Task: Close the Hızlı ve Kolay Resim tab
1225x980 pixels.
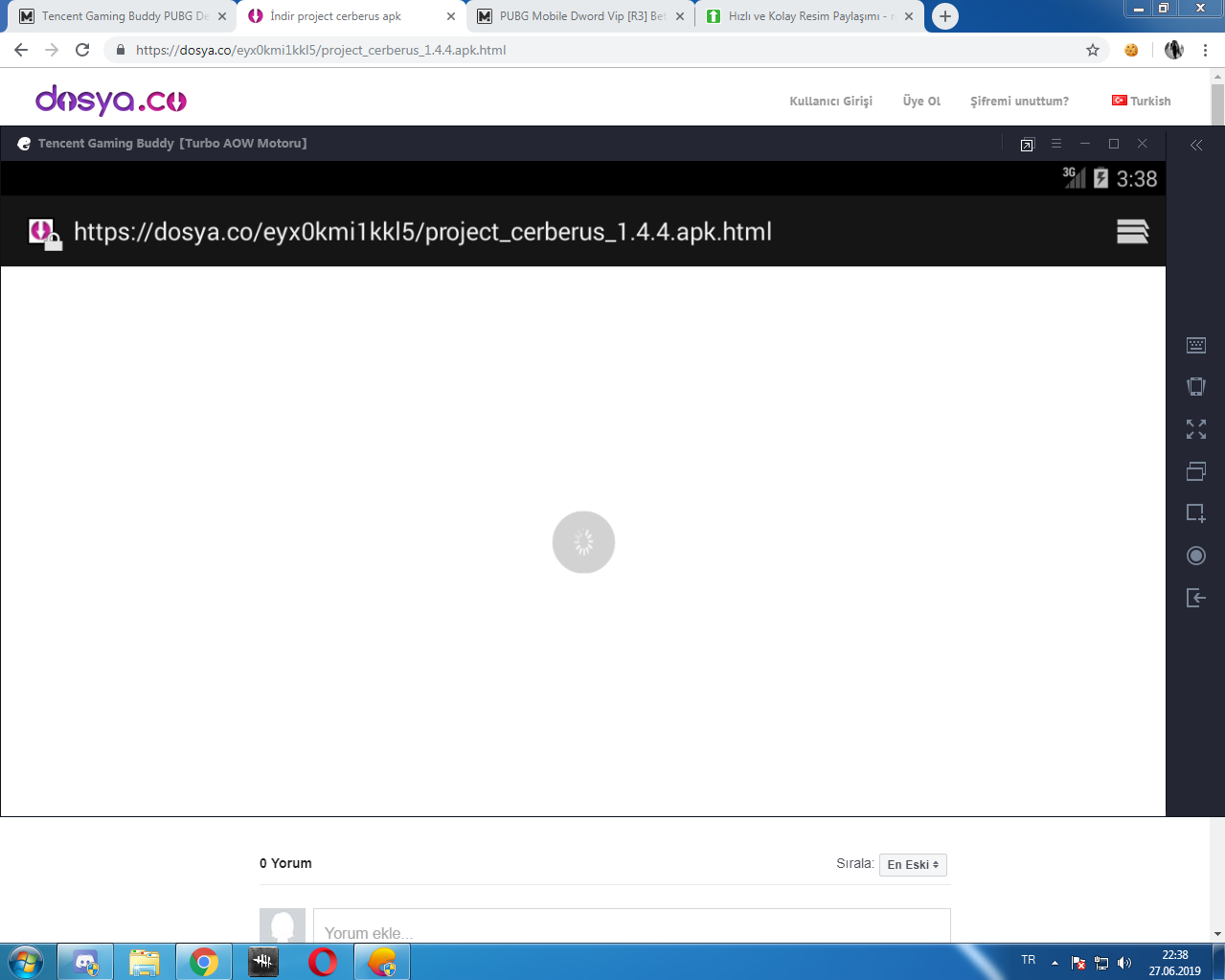Action: [909, 16]
